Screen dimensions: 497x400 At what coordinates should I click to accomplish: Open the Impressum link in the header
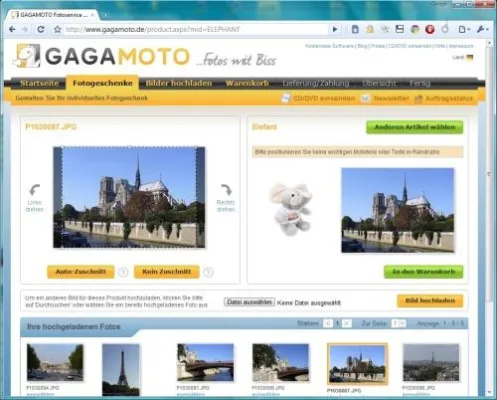point(461,46)
